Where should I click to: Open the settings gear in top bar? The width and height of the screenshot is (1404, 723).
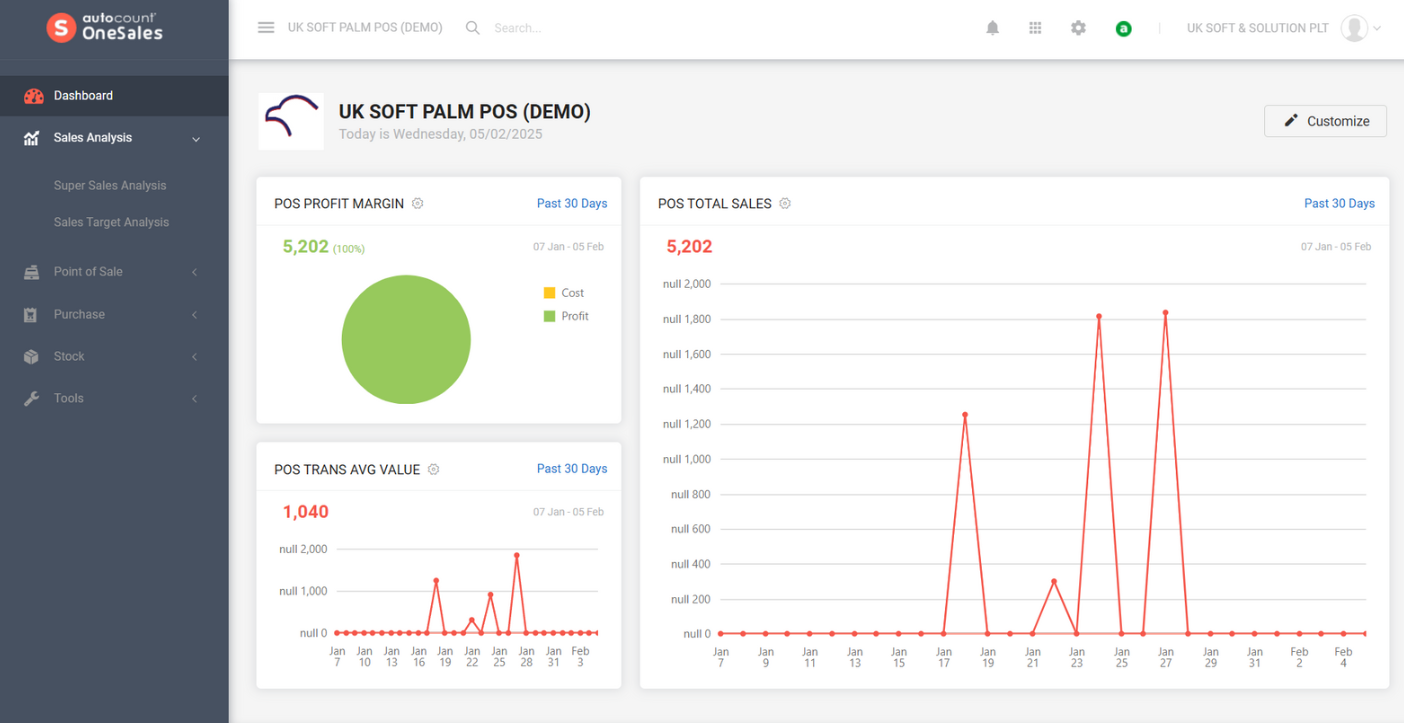(x=1078, y=28)
